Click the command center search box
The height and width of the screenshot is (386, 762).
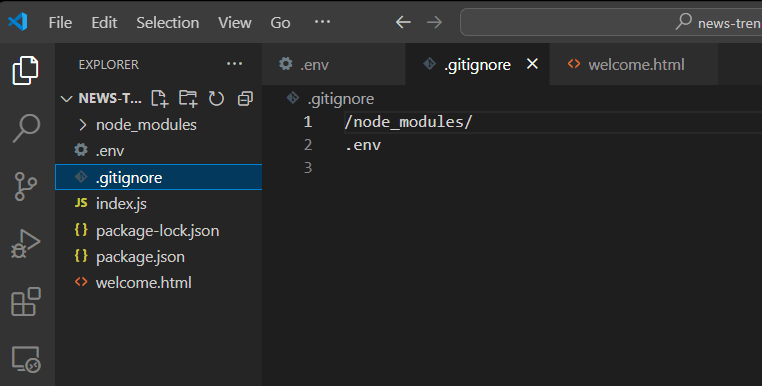pos(611,22)
